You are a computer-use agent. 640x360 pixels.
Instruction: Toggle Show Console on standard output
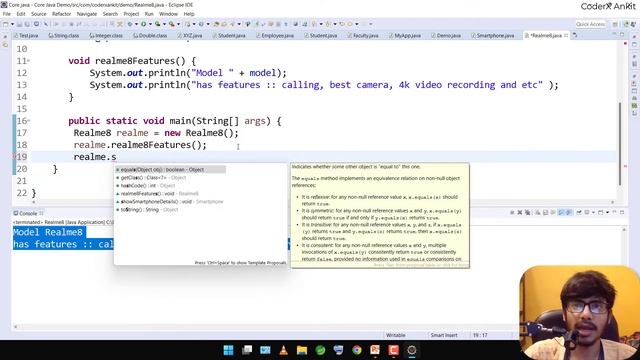tap(561, 213)
